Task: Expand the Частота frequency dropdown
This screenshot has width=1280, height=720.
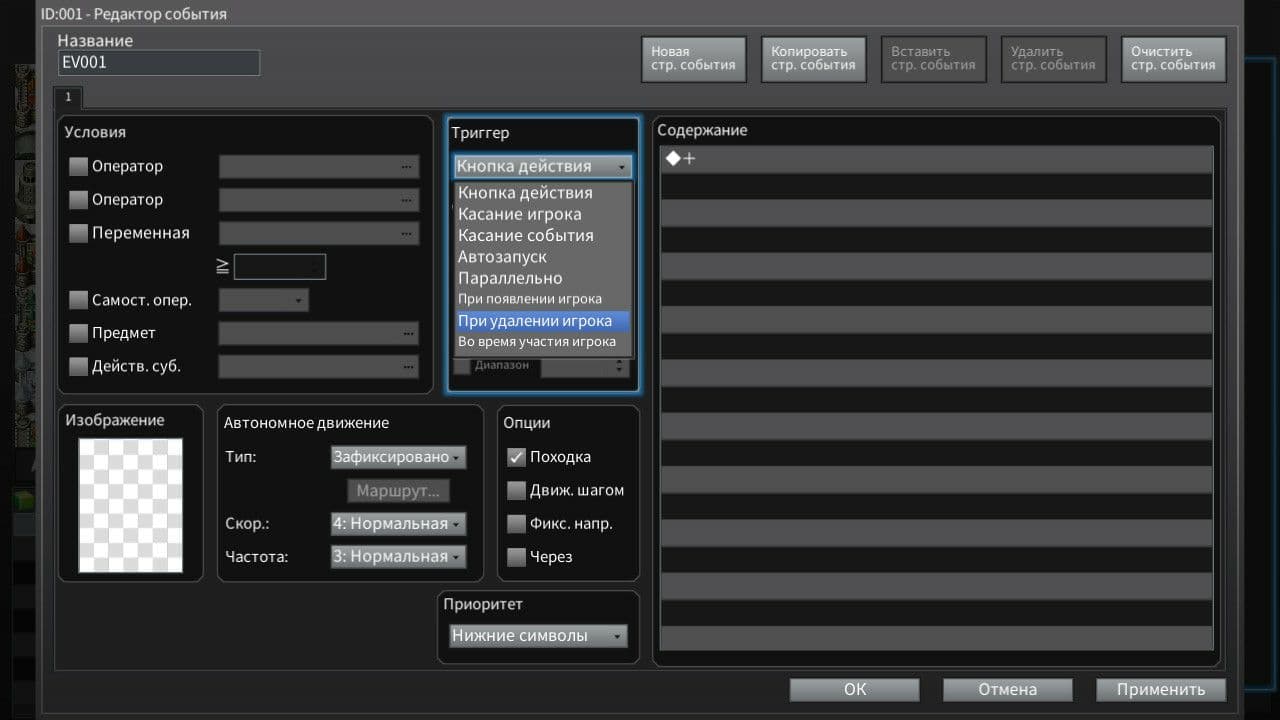Action: pyautogui.click(x=398, y=557)
